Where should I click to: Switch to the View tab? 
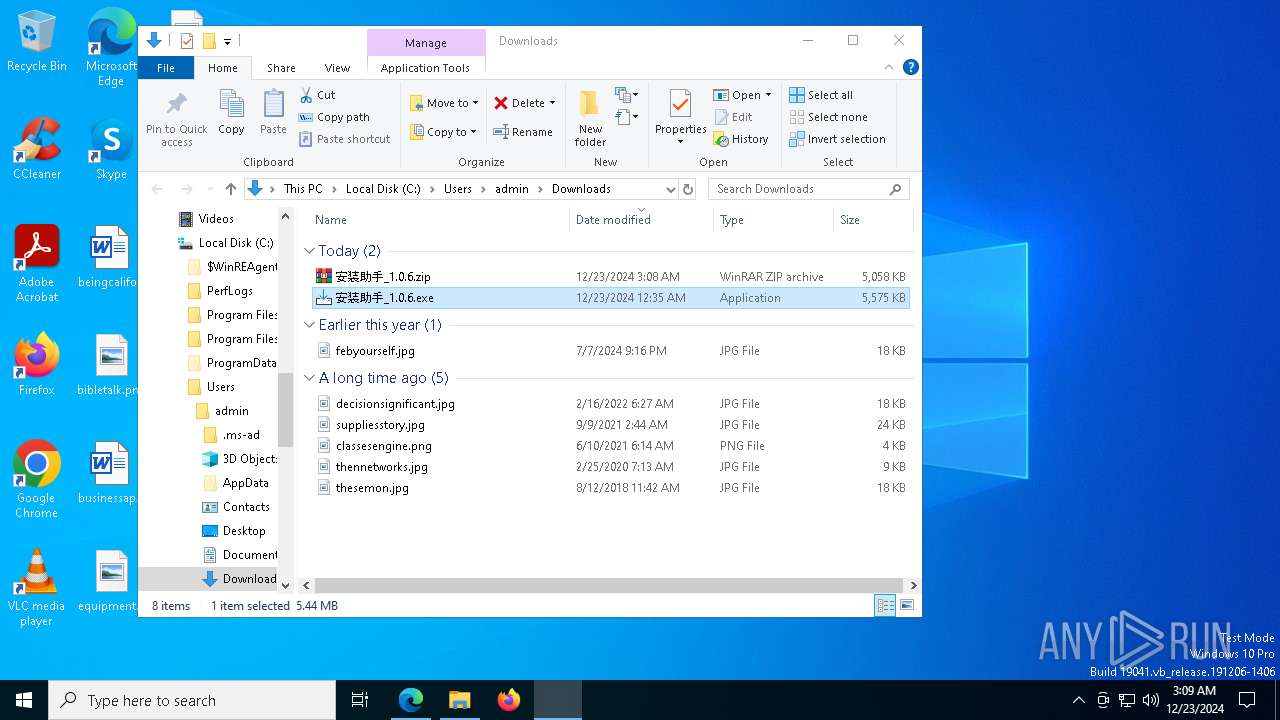tap(337, 68)
